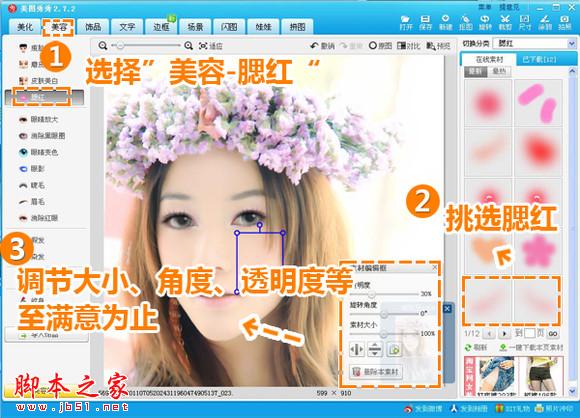Select the 涂鸦 doodle brush icon
This screenshot has width=580, height=418.
point(544,23)
